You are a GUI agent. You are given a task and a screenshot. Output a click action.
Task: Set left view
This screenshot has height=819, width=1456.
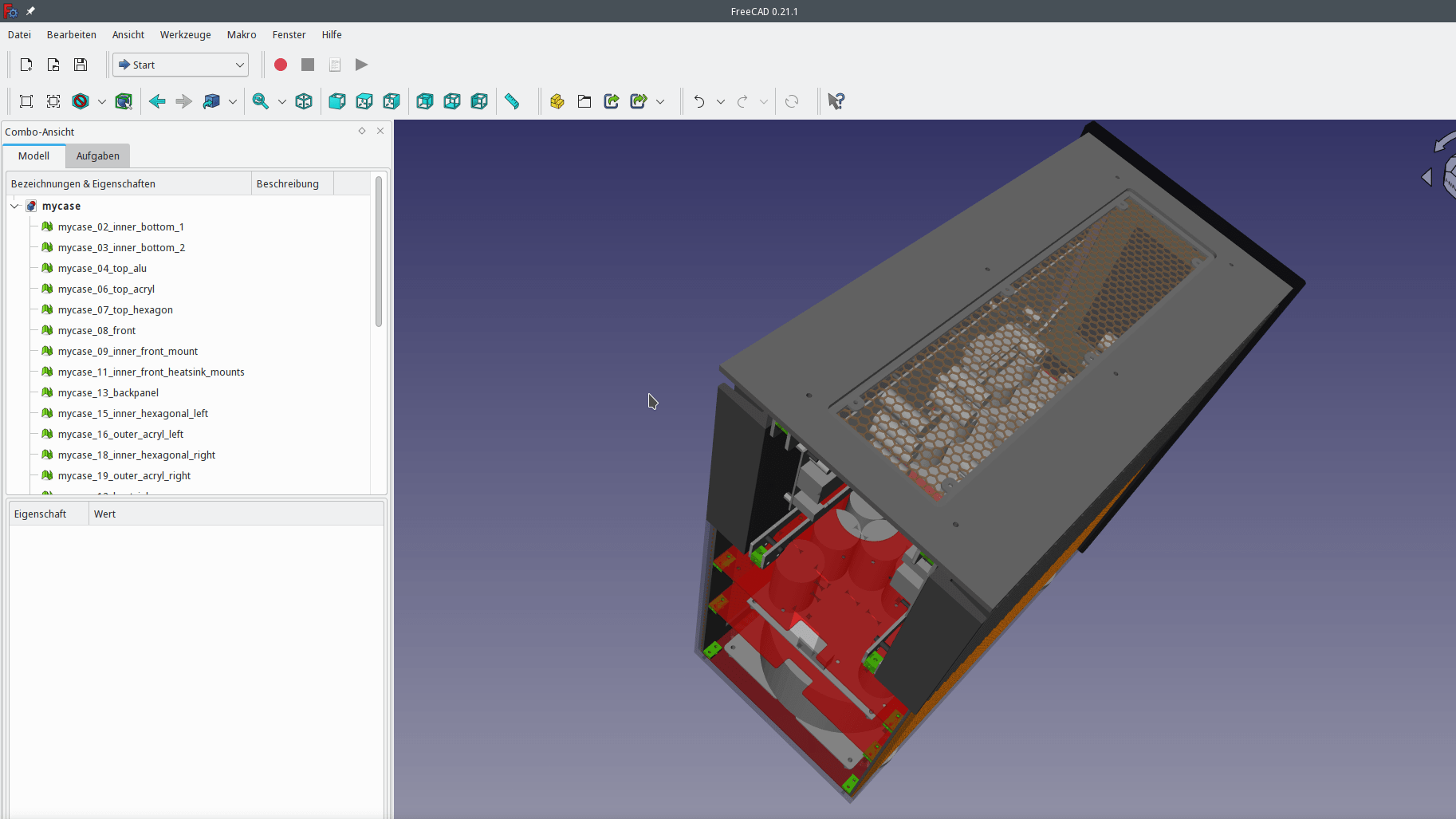point(479,101)
